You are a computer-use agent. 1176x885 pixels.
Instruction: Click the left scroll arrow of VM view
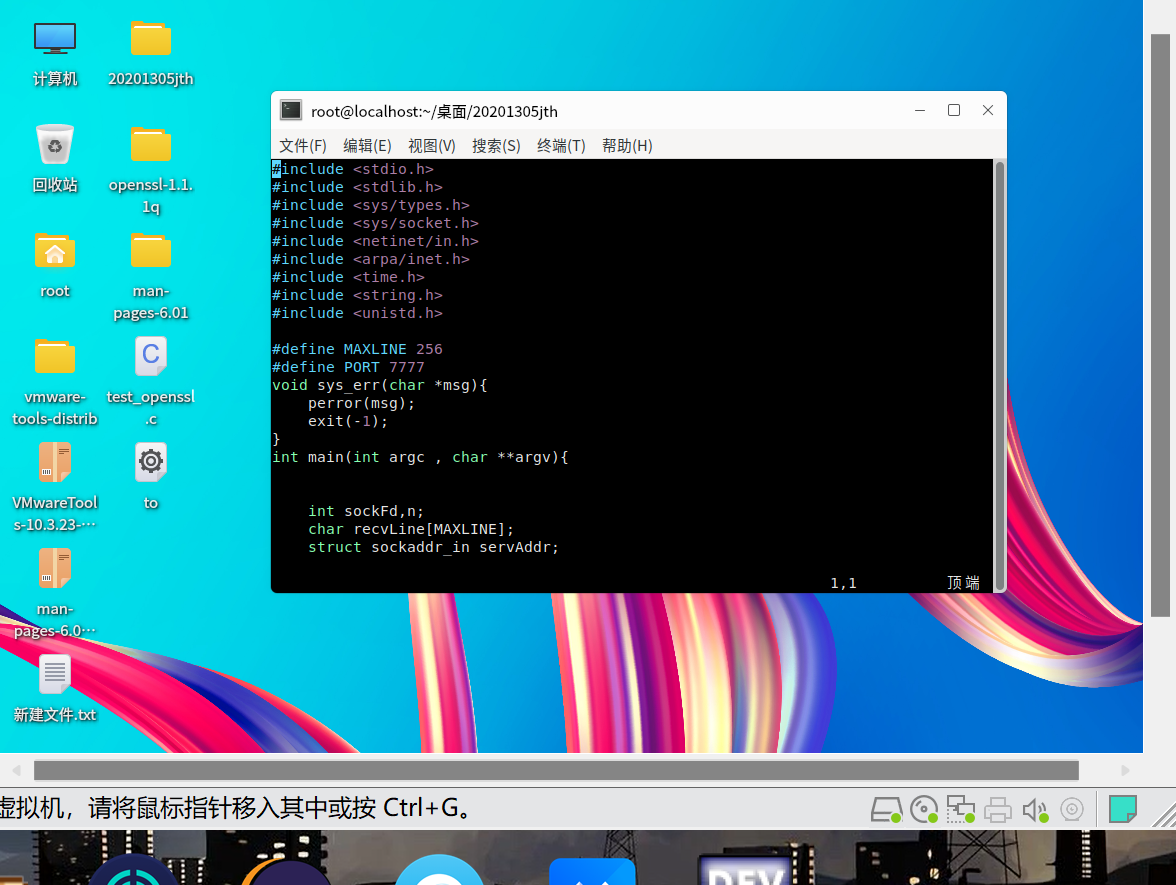click(x=16, y=770)
